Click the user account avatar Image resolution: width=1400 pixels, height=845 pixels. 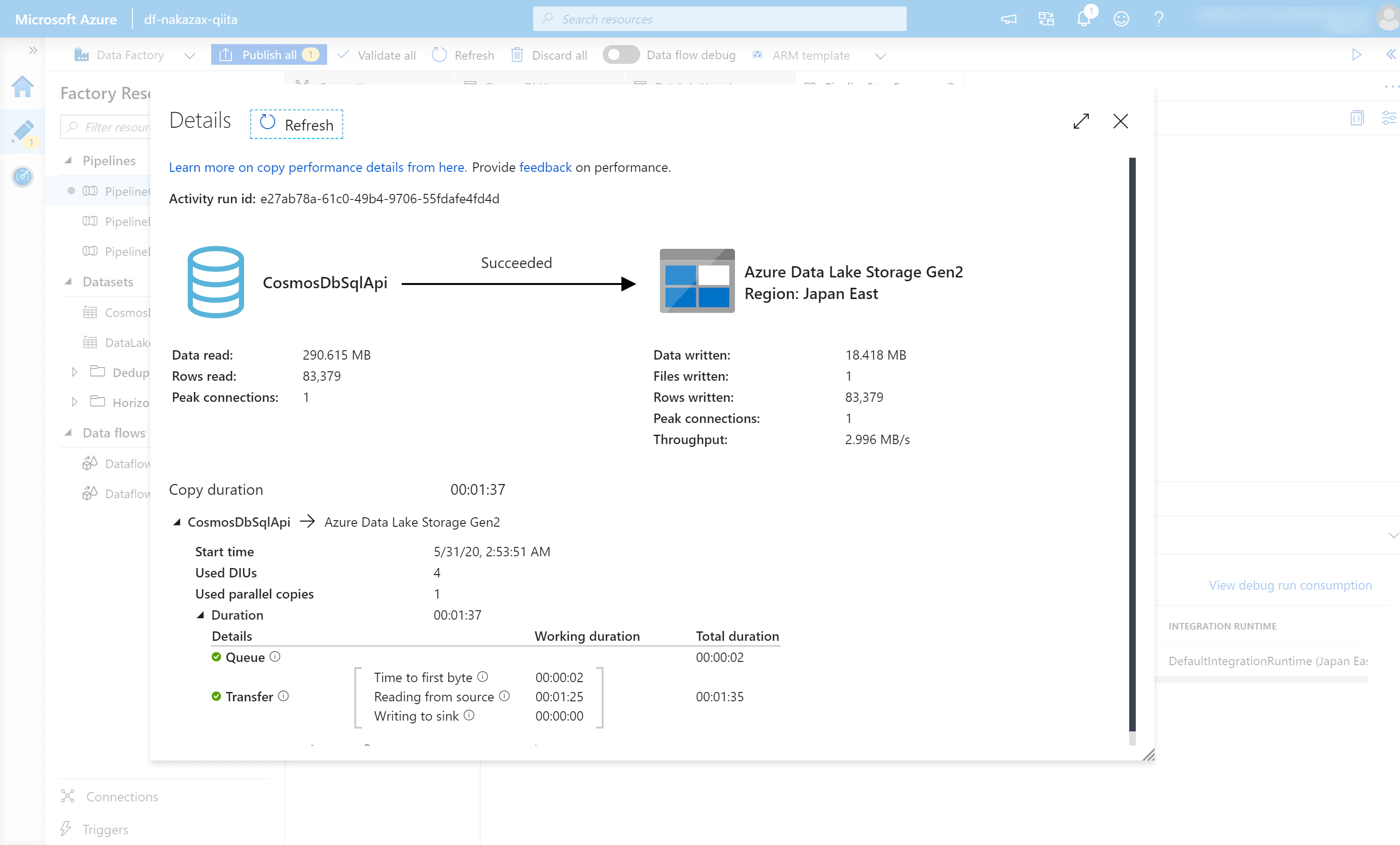1387,19
